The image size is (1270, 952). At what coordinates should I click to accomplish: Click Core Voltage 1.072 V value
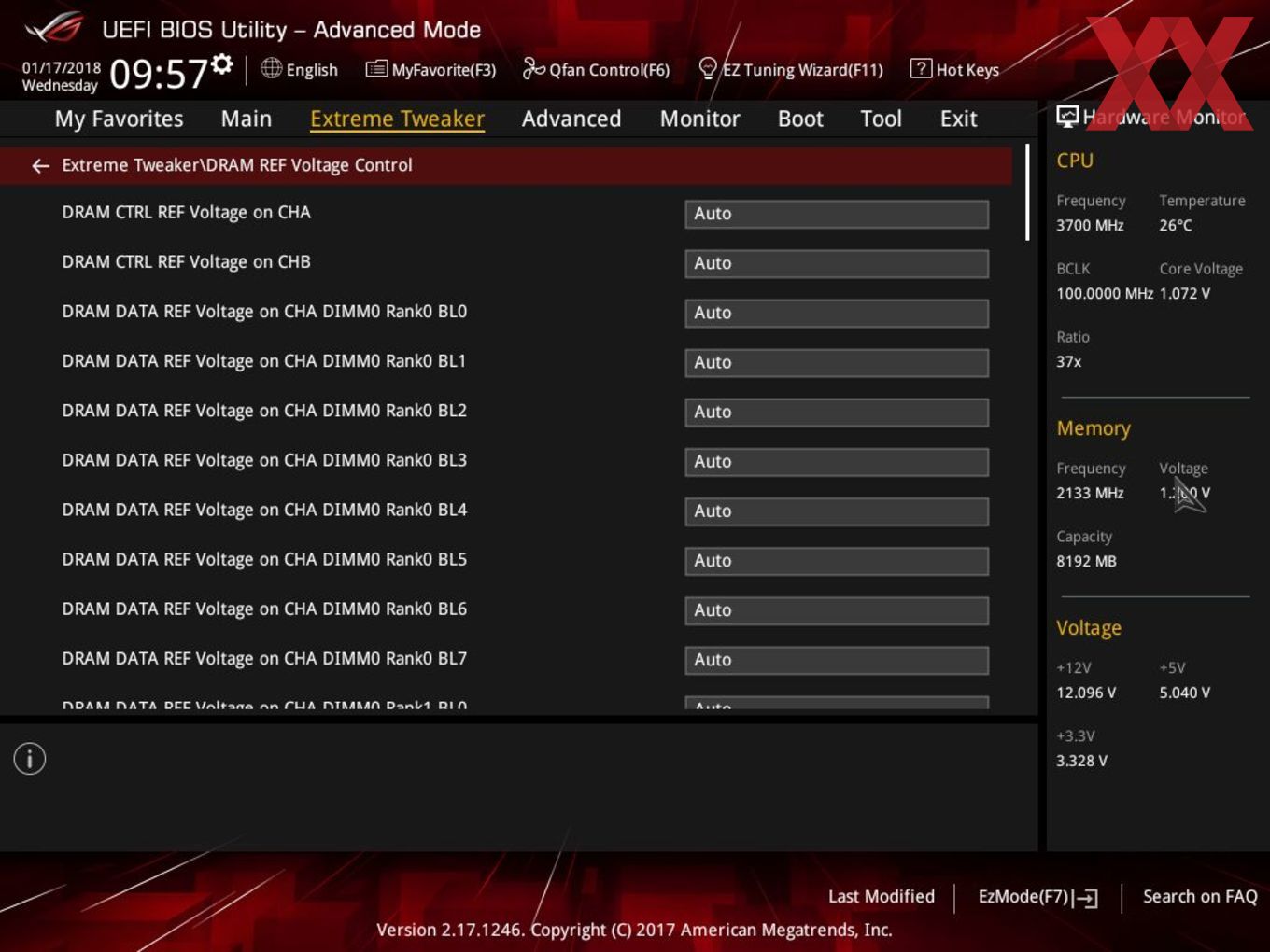pyautogui.click(x=1185, y=293)
